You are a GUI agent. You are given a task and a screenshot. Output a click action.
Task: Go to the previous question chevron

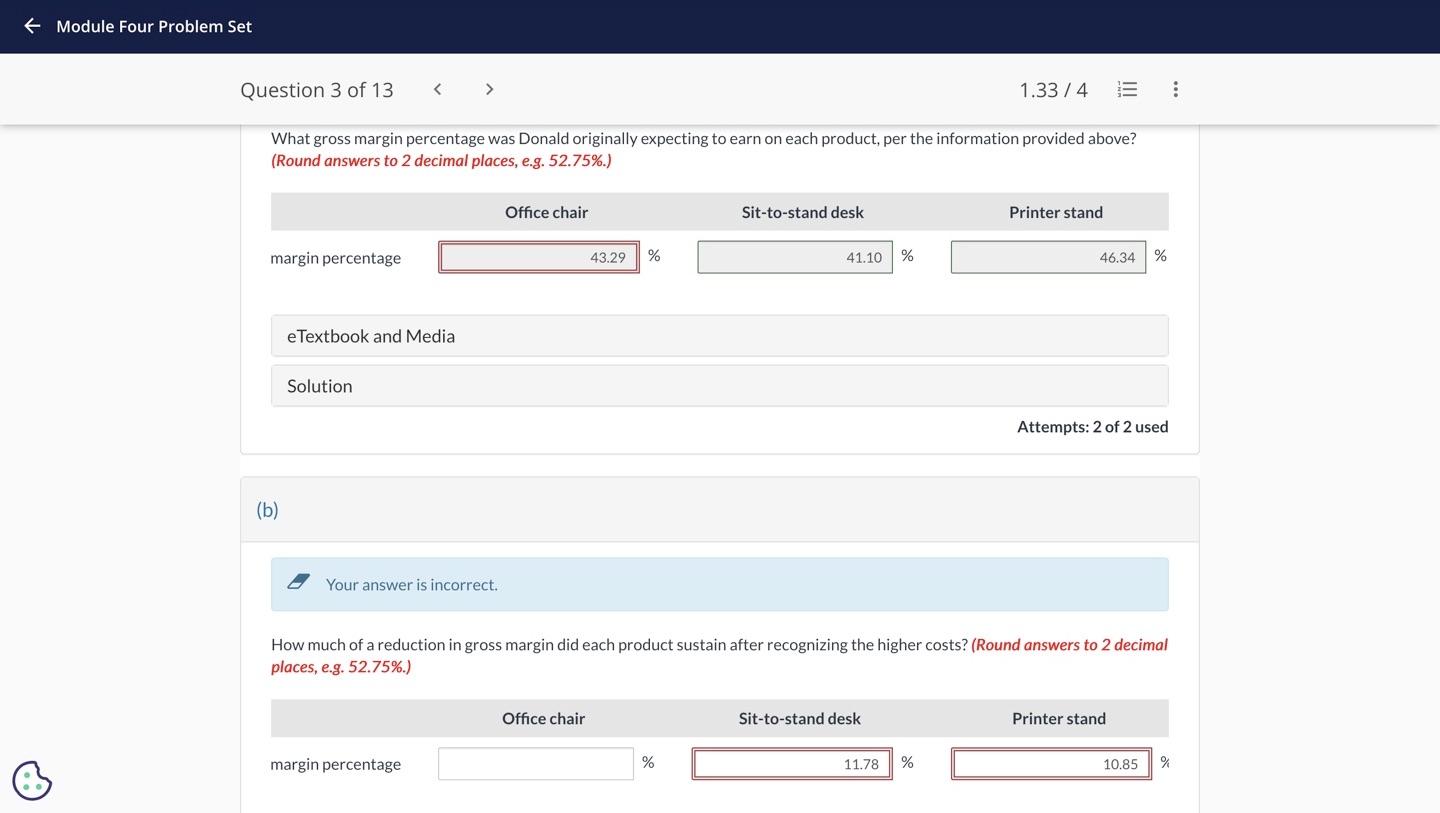pos(437,89)
